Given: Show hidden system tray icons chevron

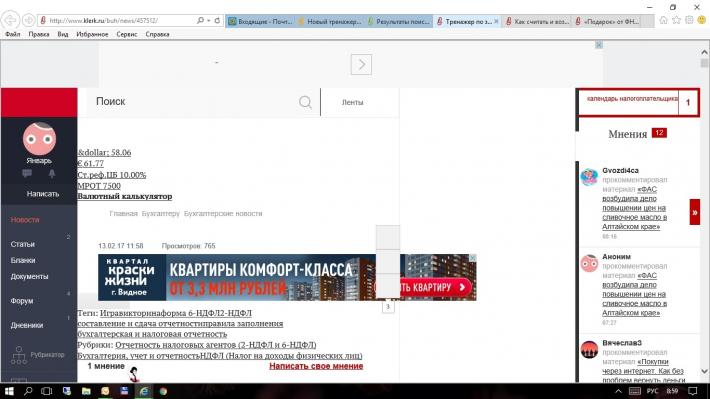Looking at the screenshot, I should click(618, 391).
